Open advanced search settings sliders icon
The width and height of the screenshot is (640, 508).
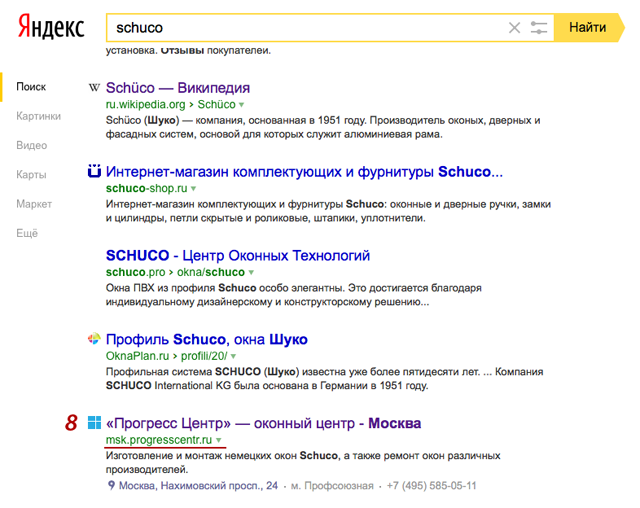pyautogui.click(x=538, y=28)
